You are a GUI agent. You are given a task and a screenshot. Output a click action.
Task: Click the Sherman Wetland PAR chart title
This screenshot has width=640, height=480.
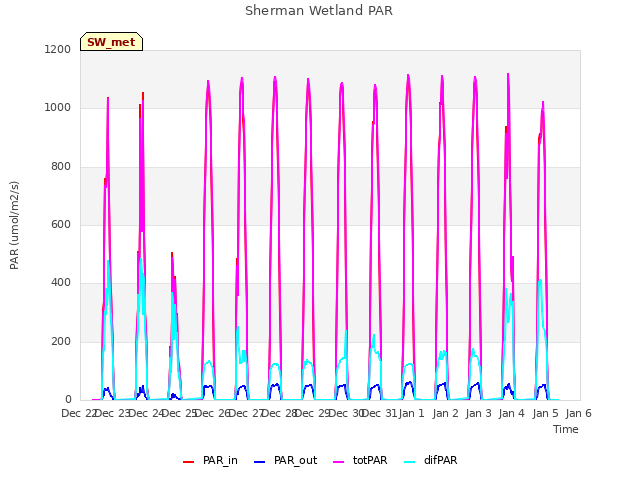coord(319,10)
